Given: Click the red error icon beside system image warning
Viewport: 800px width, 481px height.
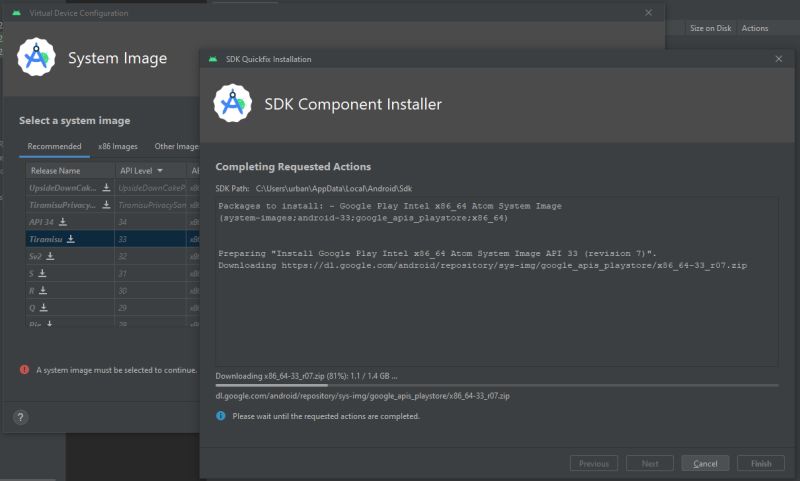Looking at the screenshot, I should (24, 370).
